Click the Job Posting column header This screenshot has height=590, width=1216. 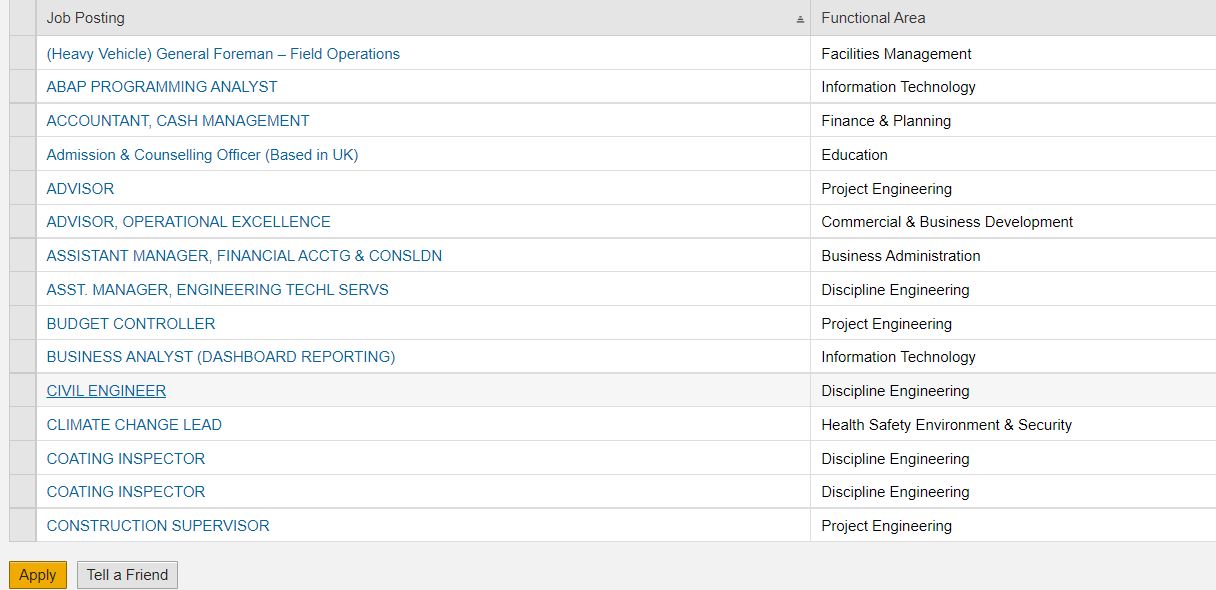tap(86, 18)
